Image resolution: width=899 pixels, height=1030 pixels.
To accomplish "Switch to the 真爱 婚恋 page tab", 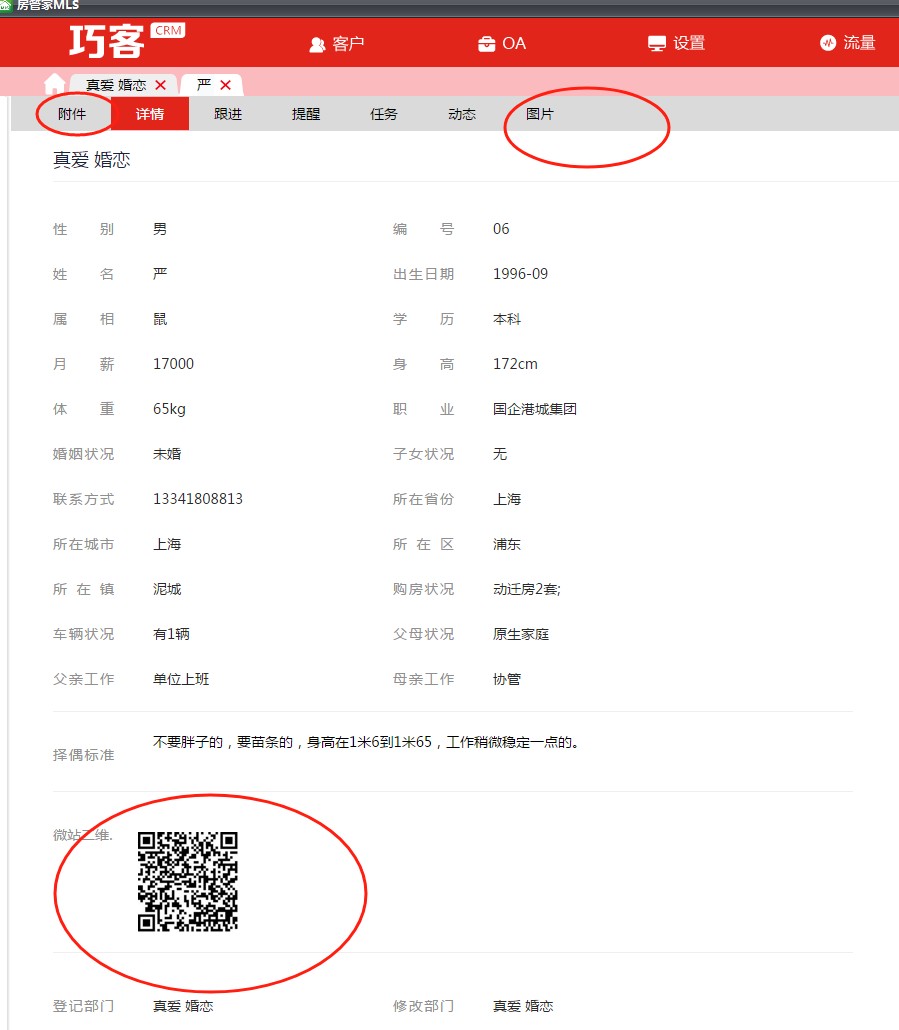I will [116, 85].
